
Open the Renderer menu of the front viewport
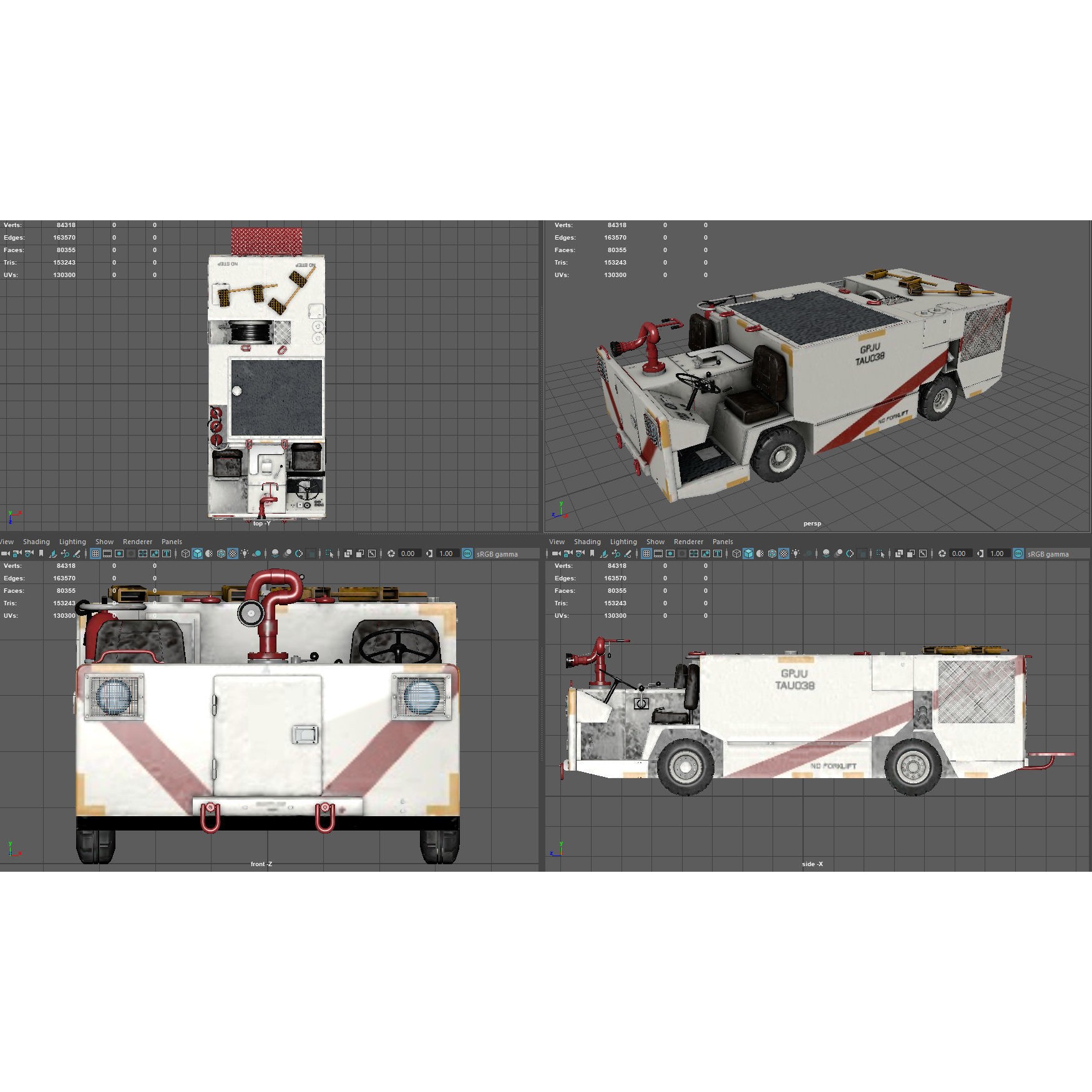pos(137,542)
